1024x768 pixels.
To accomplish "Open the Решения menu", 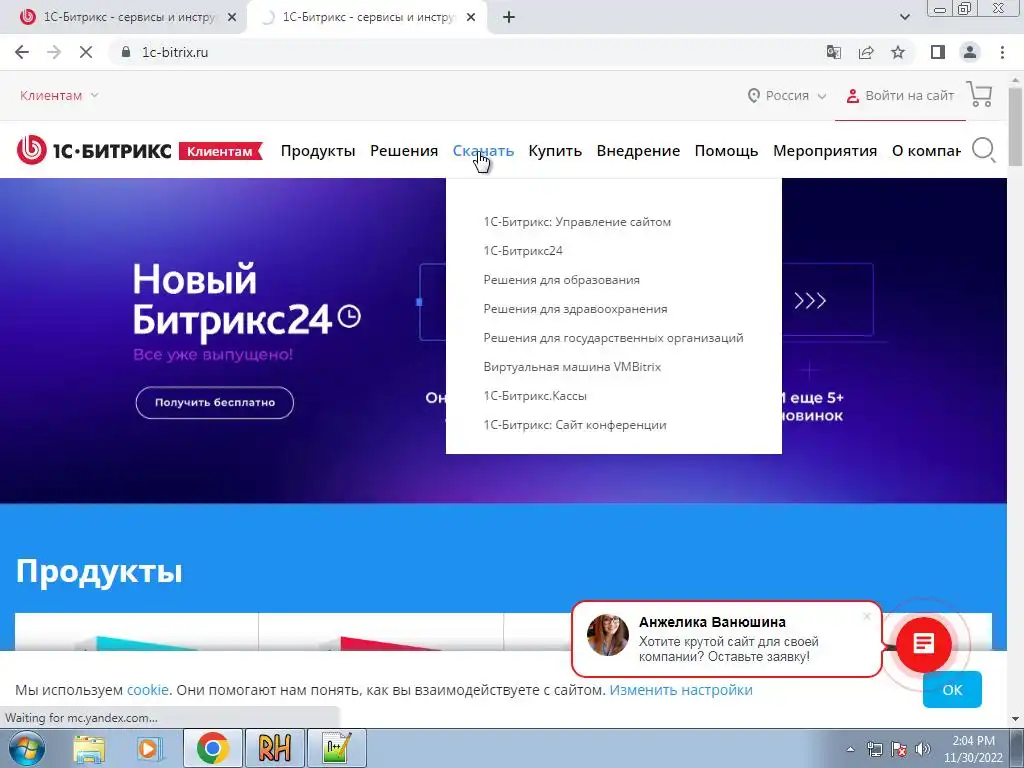I will tap(404, 151).
